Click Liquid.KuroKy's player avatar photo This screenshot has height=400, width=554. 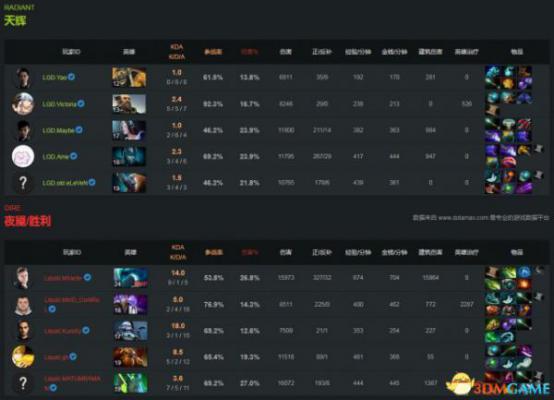(23, 330)
